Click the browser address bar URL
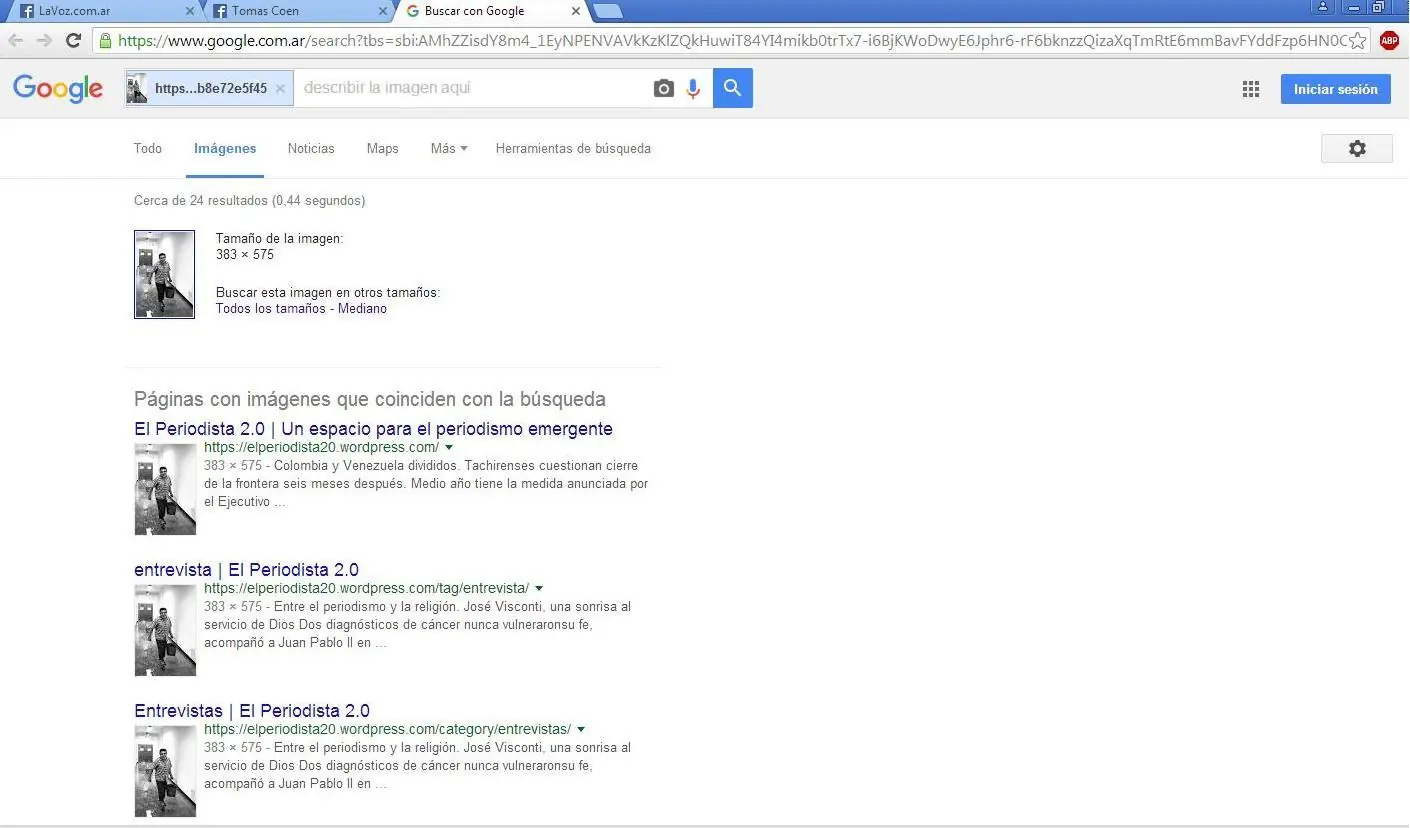This screenshot has height=828, width=1410. click(732, 41)
